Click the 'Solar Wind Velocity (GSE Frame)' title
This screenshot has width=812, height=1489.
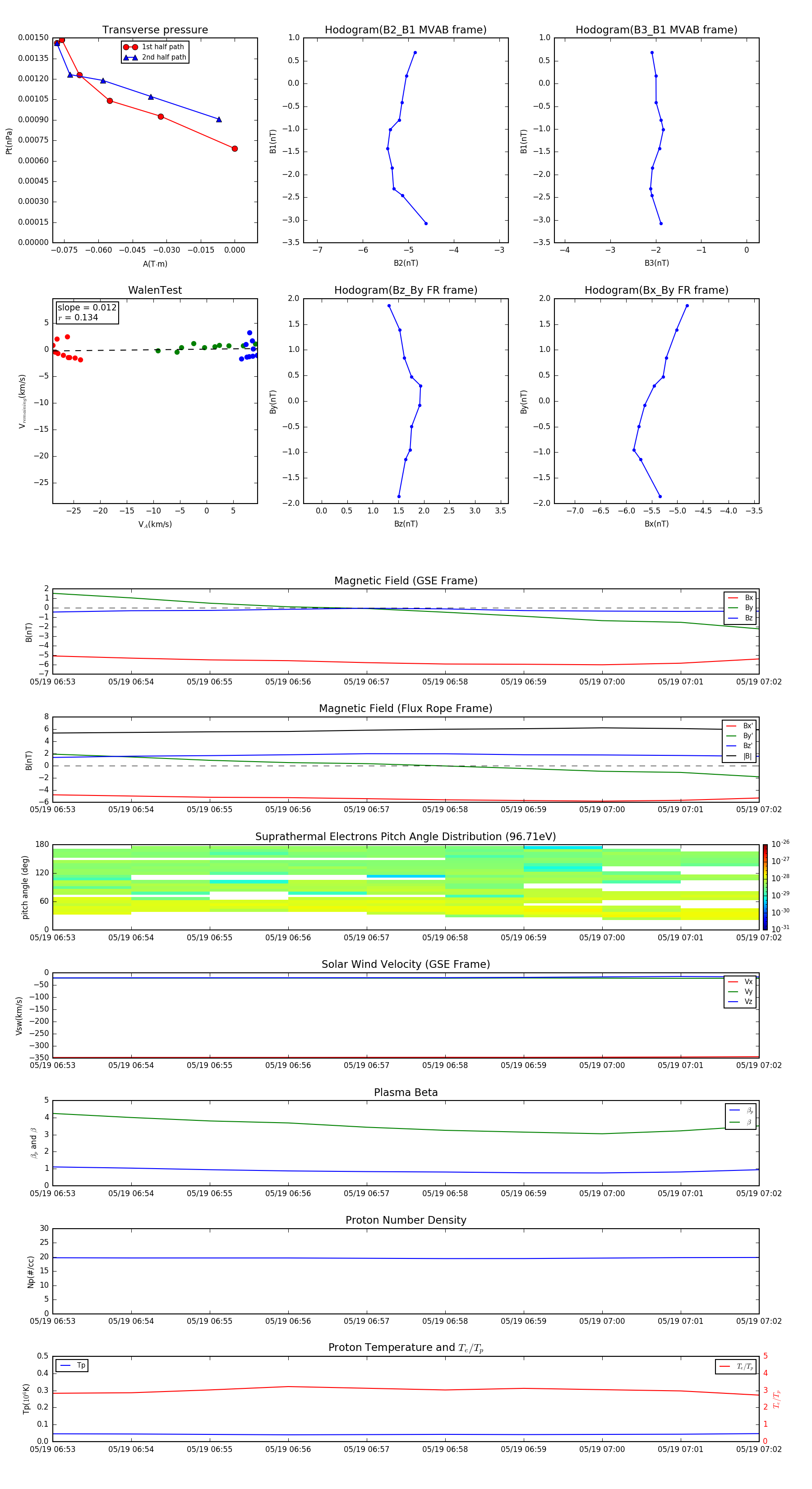click(406, 964)
